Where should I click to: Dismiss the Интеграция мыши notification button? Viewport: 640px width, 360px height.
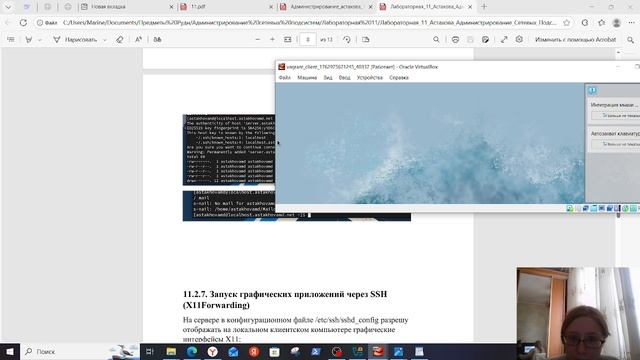(616, 116)
